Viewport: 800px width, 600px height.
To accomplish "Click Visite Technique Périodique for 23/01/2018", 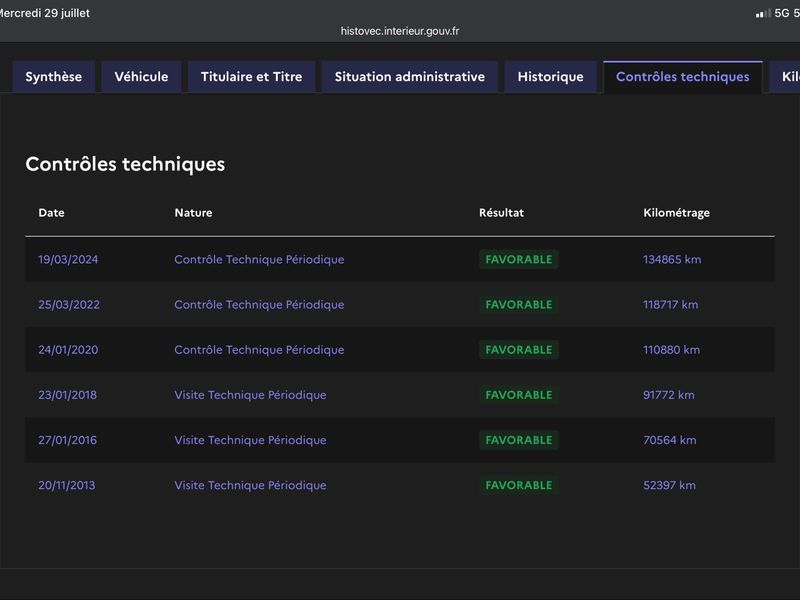I will [x=251, y=395].
